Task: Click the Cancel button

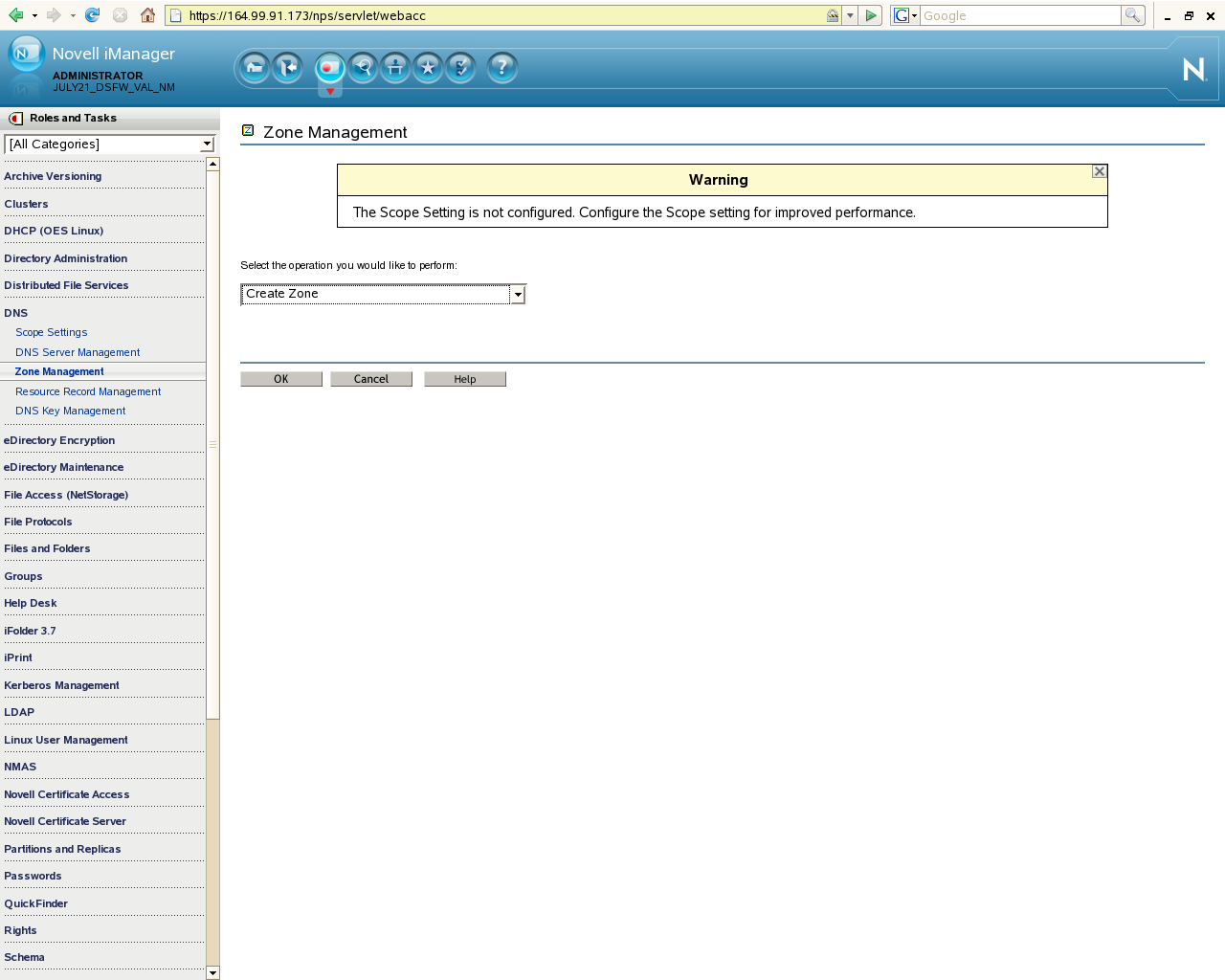Action: tap(371, 379)
